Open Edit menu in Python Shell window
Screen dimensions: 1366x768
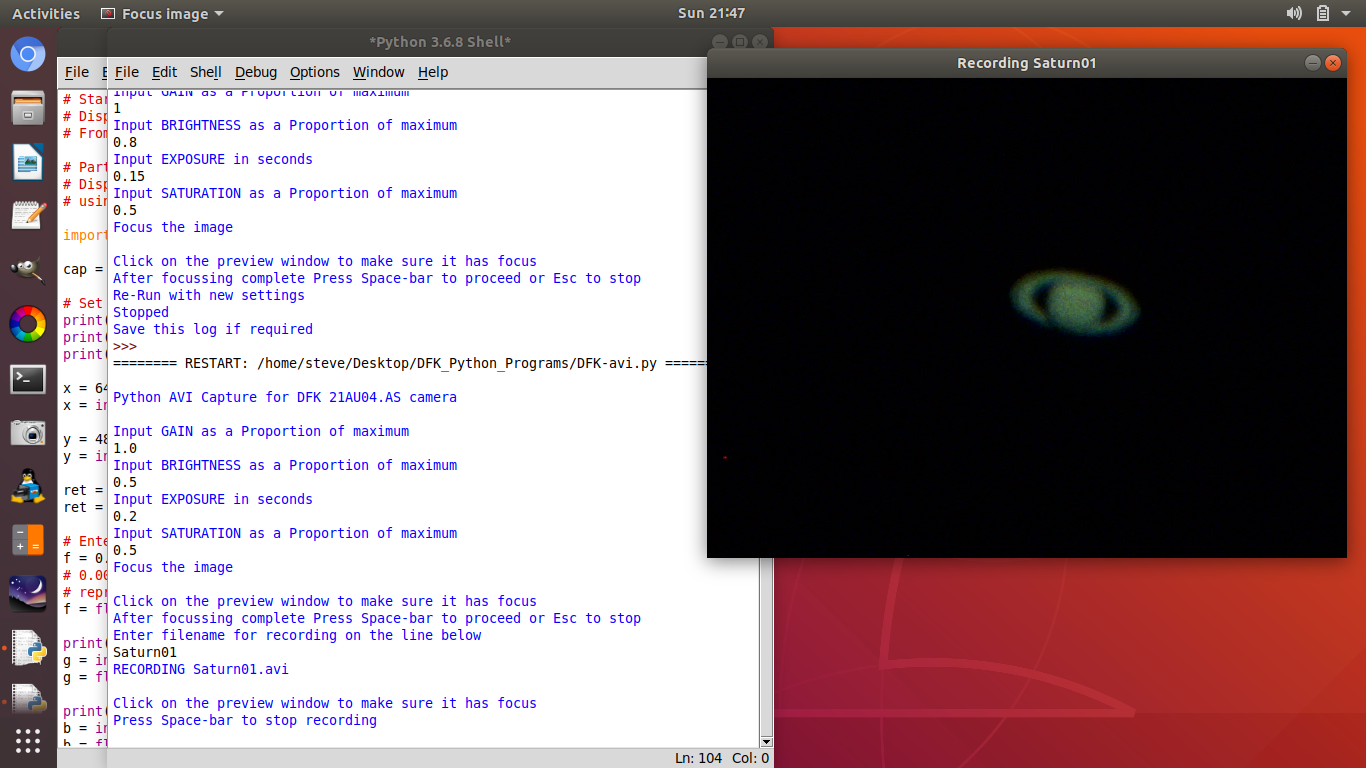164,72
